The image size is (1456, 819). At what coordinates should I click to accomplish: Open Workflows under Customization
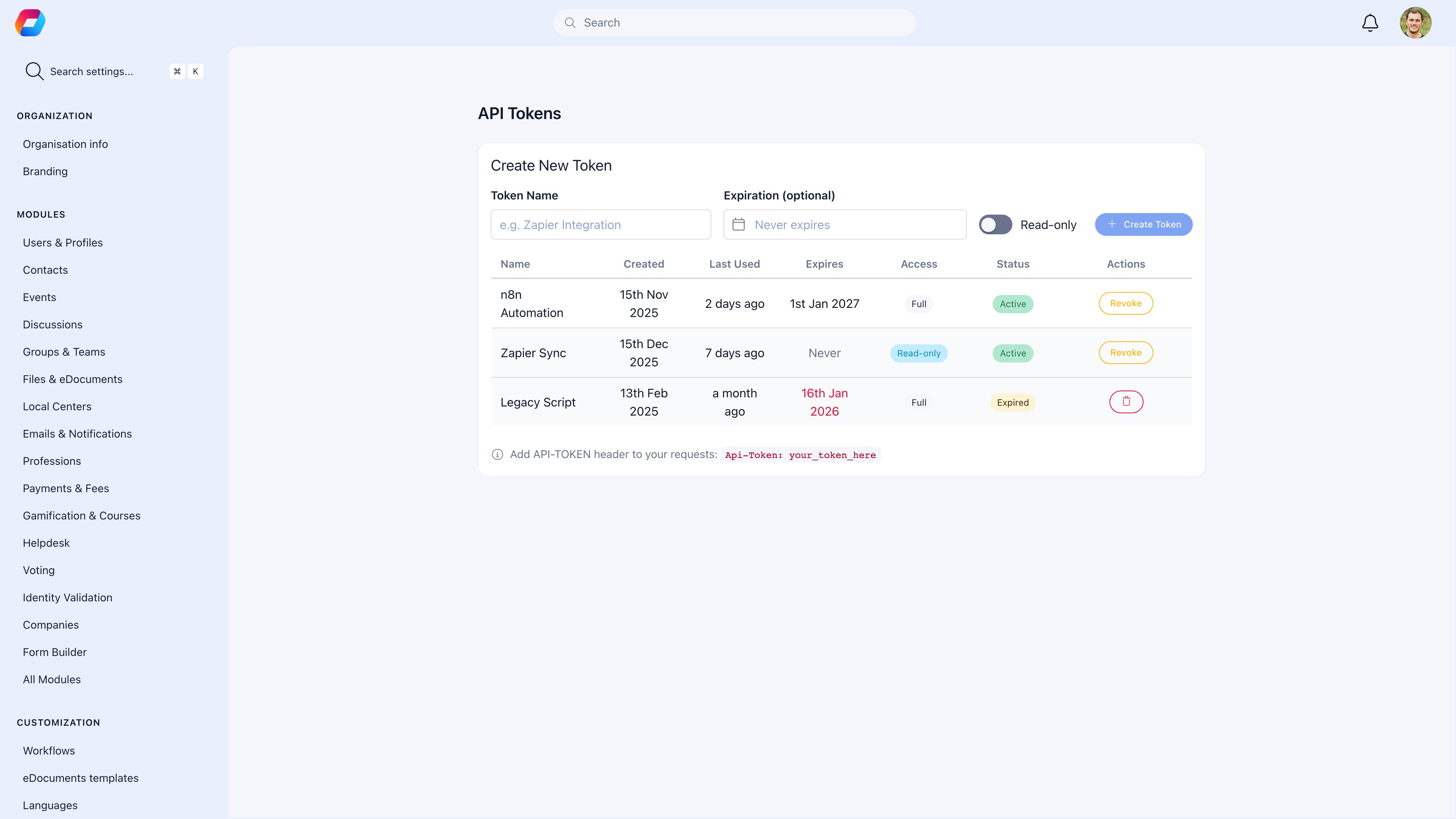click(49, 751)
